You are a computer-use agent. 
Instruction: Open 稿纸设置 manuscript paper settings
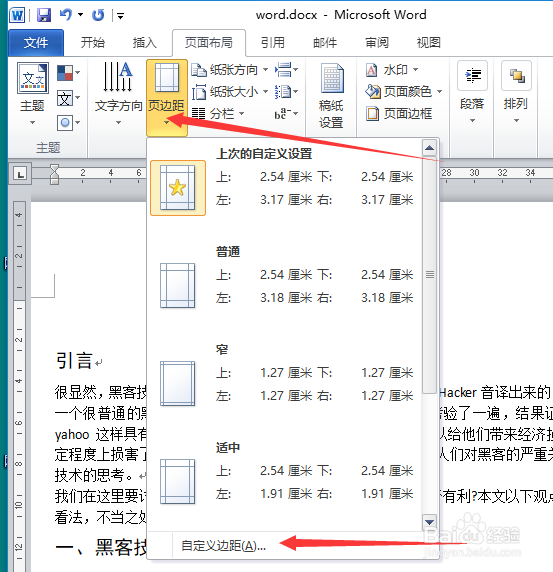[331, 96]
